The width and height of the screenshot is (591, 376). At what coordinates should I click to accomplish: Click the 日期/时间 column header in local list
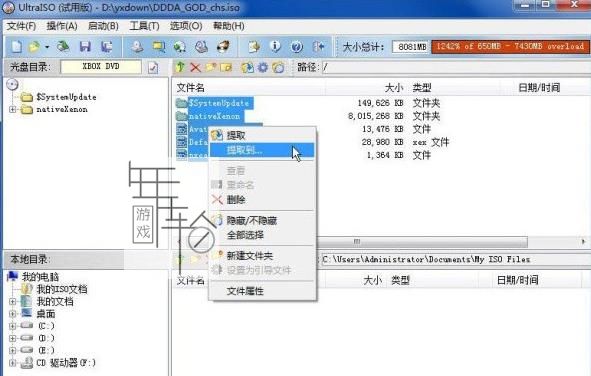pyautogui.click(x=518, y=280)
